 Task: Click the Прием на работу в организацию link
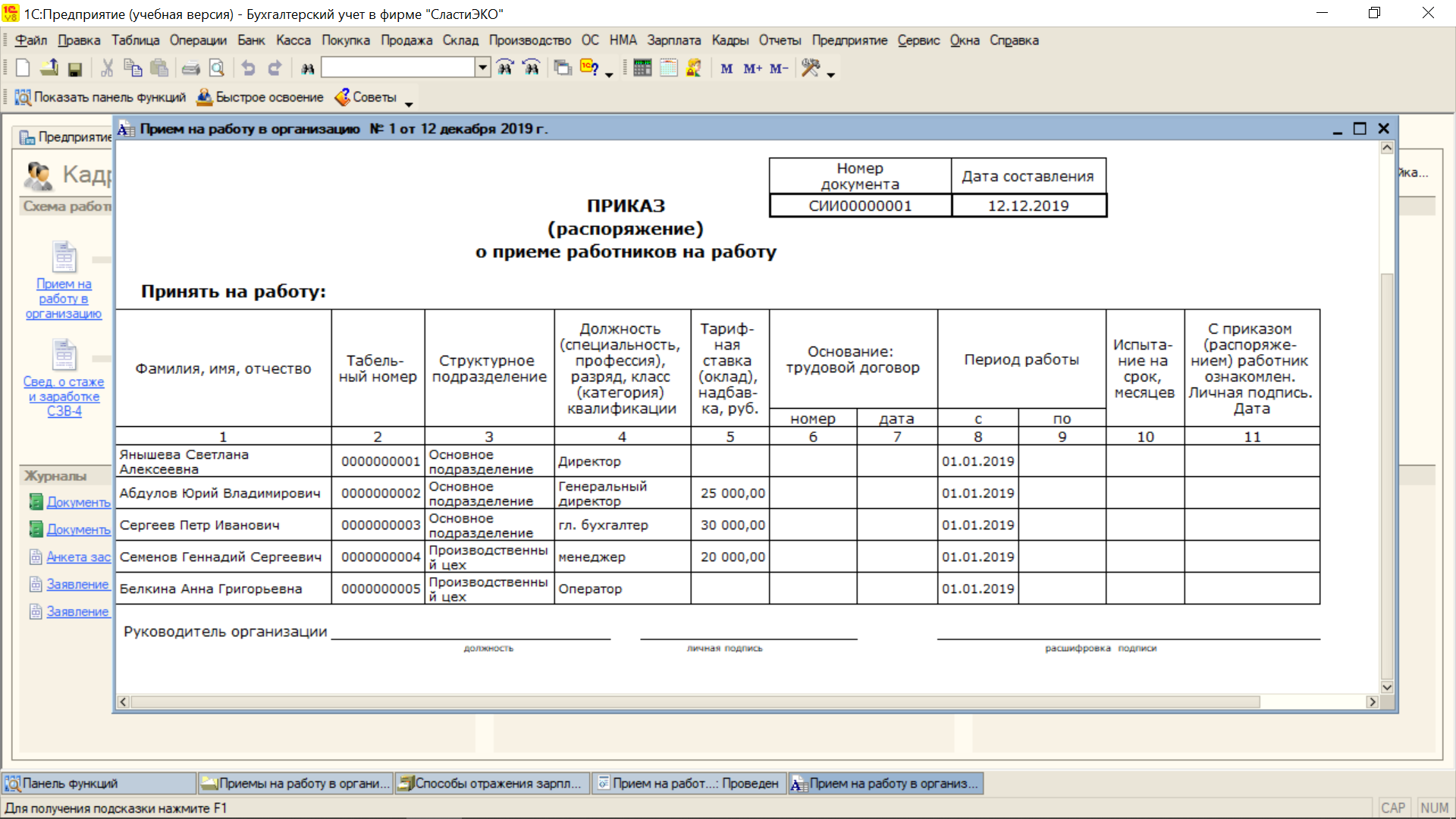(x=64, y=298)
